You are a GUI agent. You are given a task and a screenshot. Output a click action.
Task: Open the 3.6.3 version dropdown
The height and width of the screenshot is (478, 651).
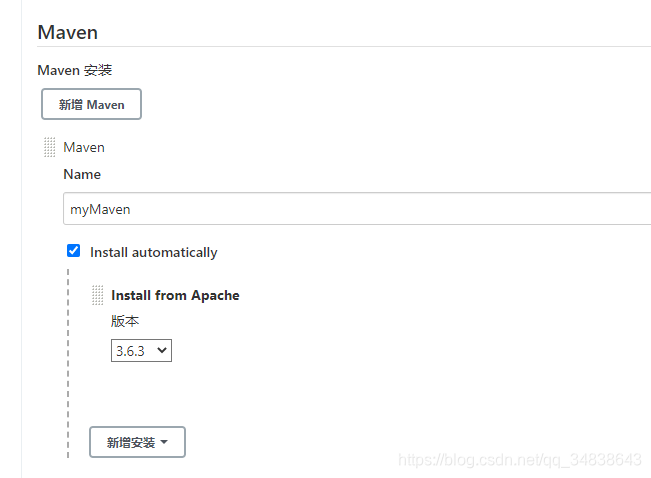pyautogui.click(x=141, y=351)
